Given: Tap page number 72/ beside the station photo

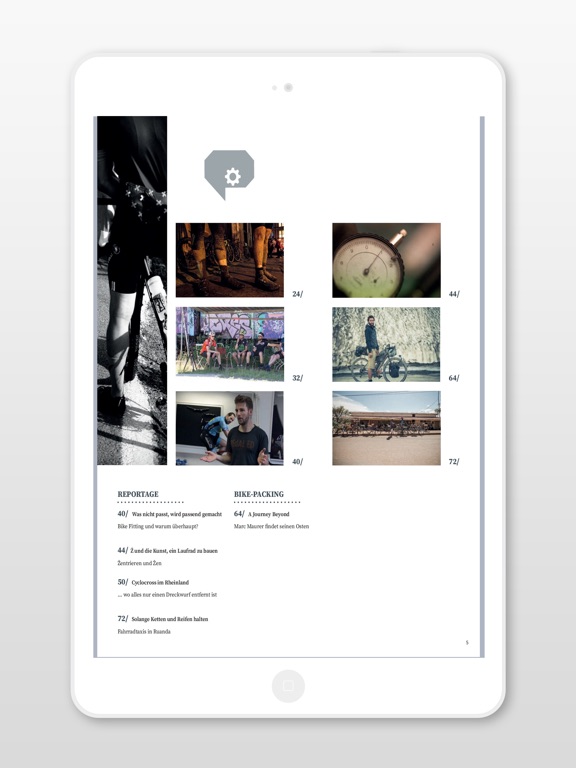Looking at the screenshot, I should pyautogui.click(x=454, y=461).
